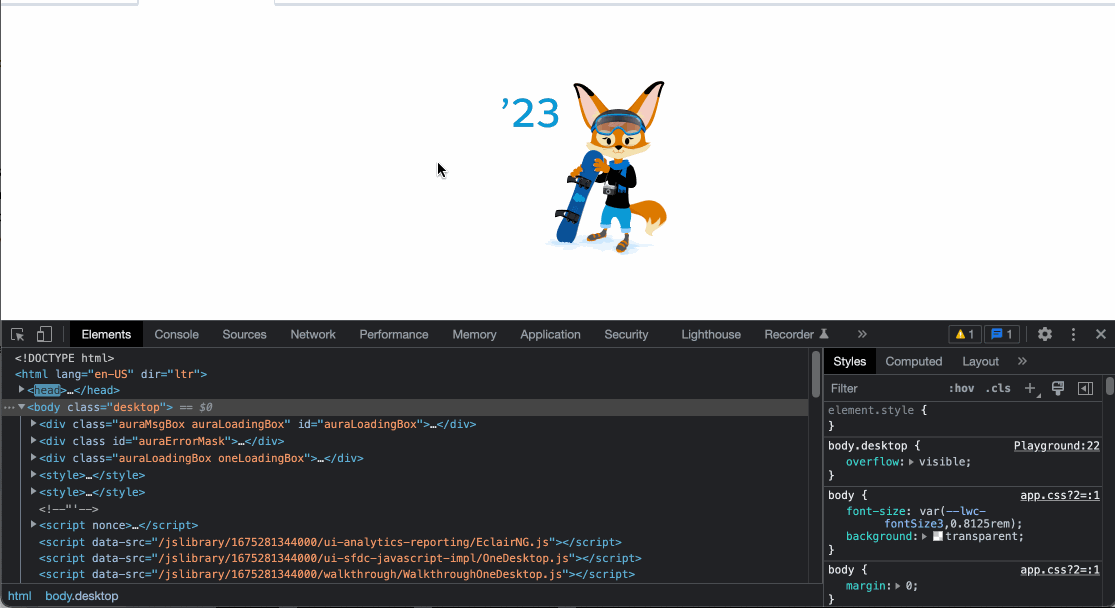Open DevTools settings via gear icon
The image size is (1115, 608).
[x=1045, y=334]
